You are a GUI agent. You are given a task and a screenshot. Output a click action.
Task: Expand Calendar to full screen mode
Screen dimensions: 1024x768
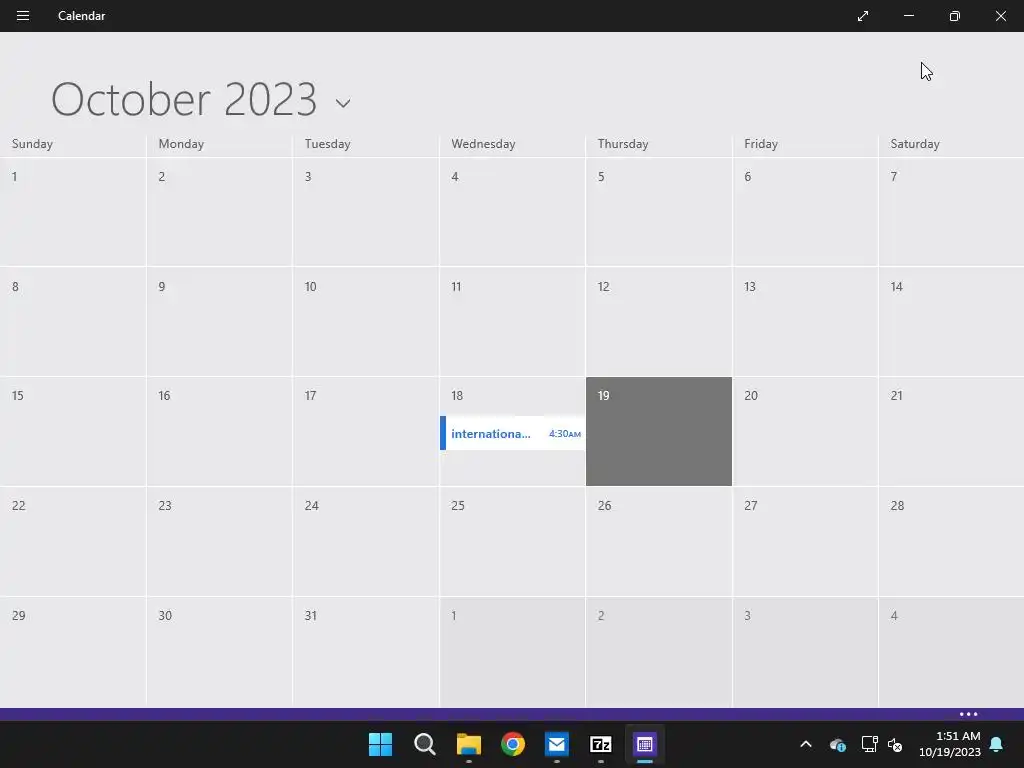coord(863,16)
